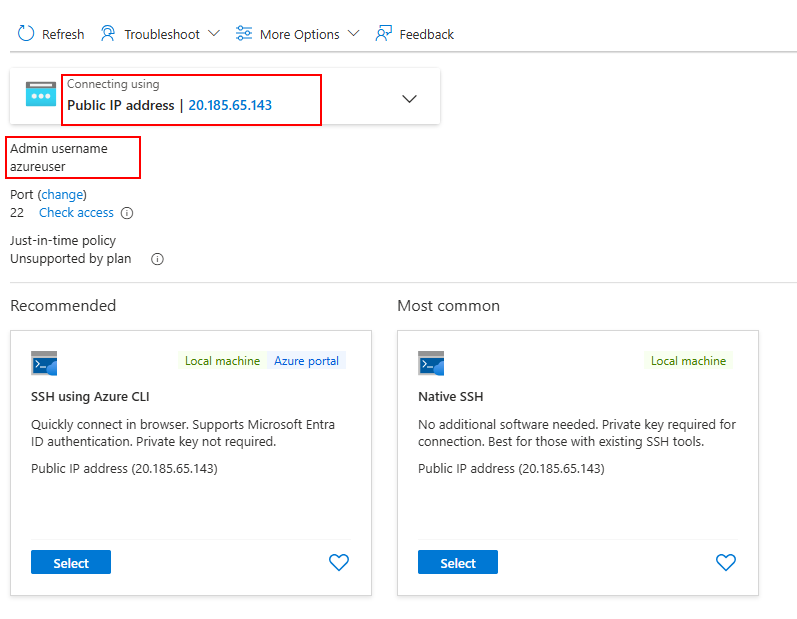Click the Azure portal tag
The image size is (797, 619).
click(x=306, y=361)
